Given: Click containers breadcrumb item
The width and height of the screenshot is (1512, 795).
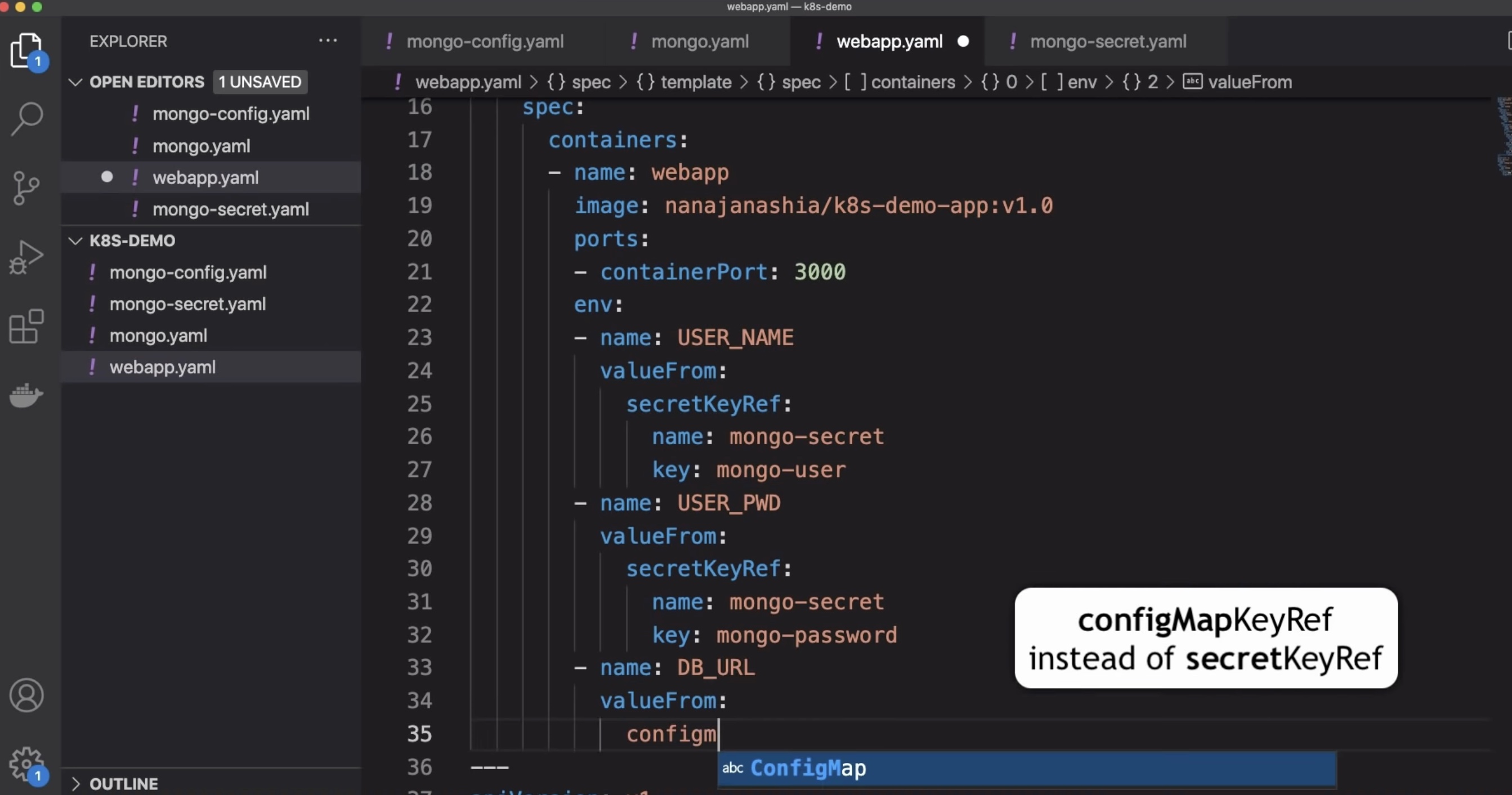Looking at the screenshot, I should coord(900,82).
